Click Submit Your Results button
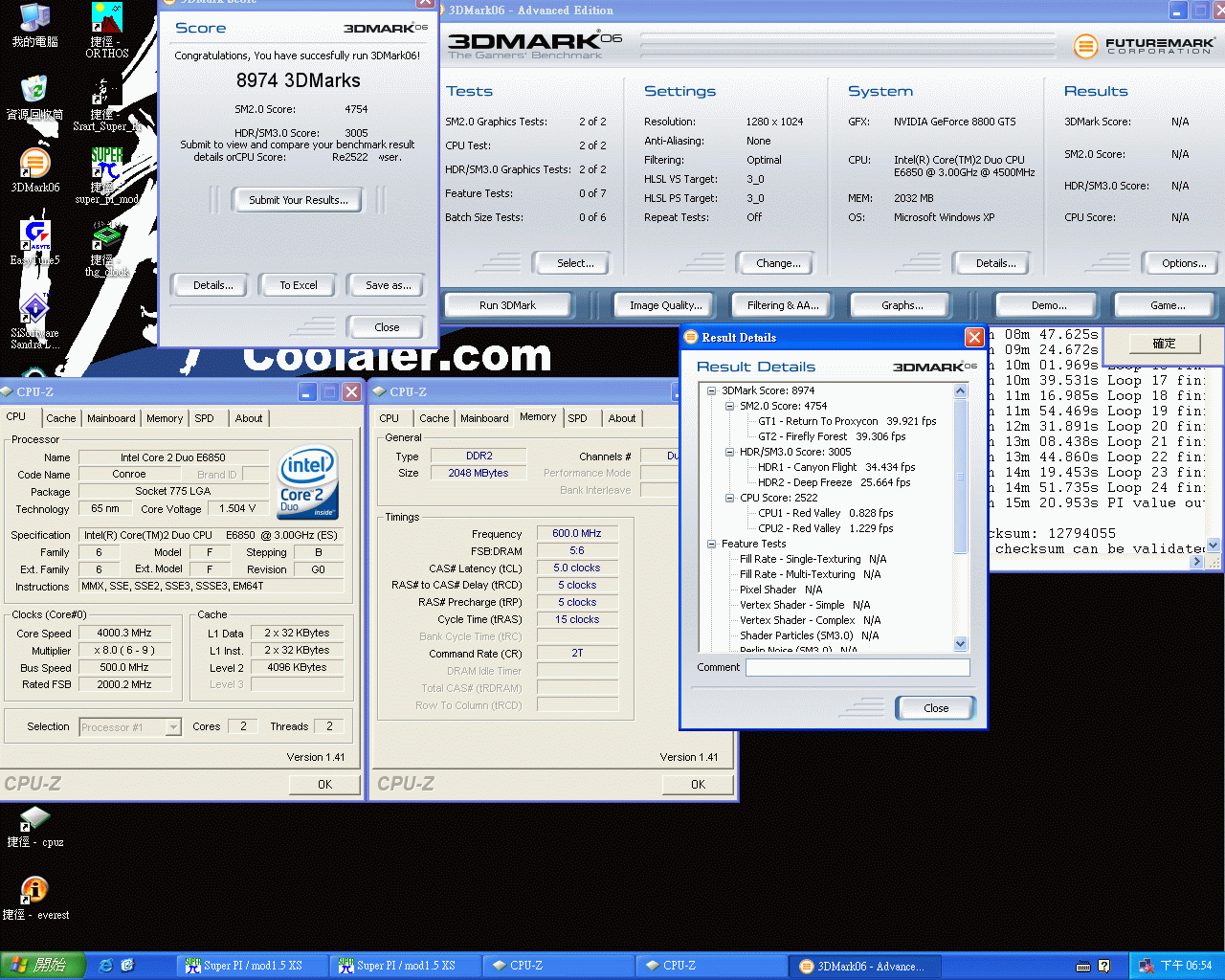 (299, 200)
